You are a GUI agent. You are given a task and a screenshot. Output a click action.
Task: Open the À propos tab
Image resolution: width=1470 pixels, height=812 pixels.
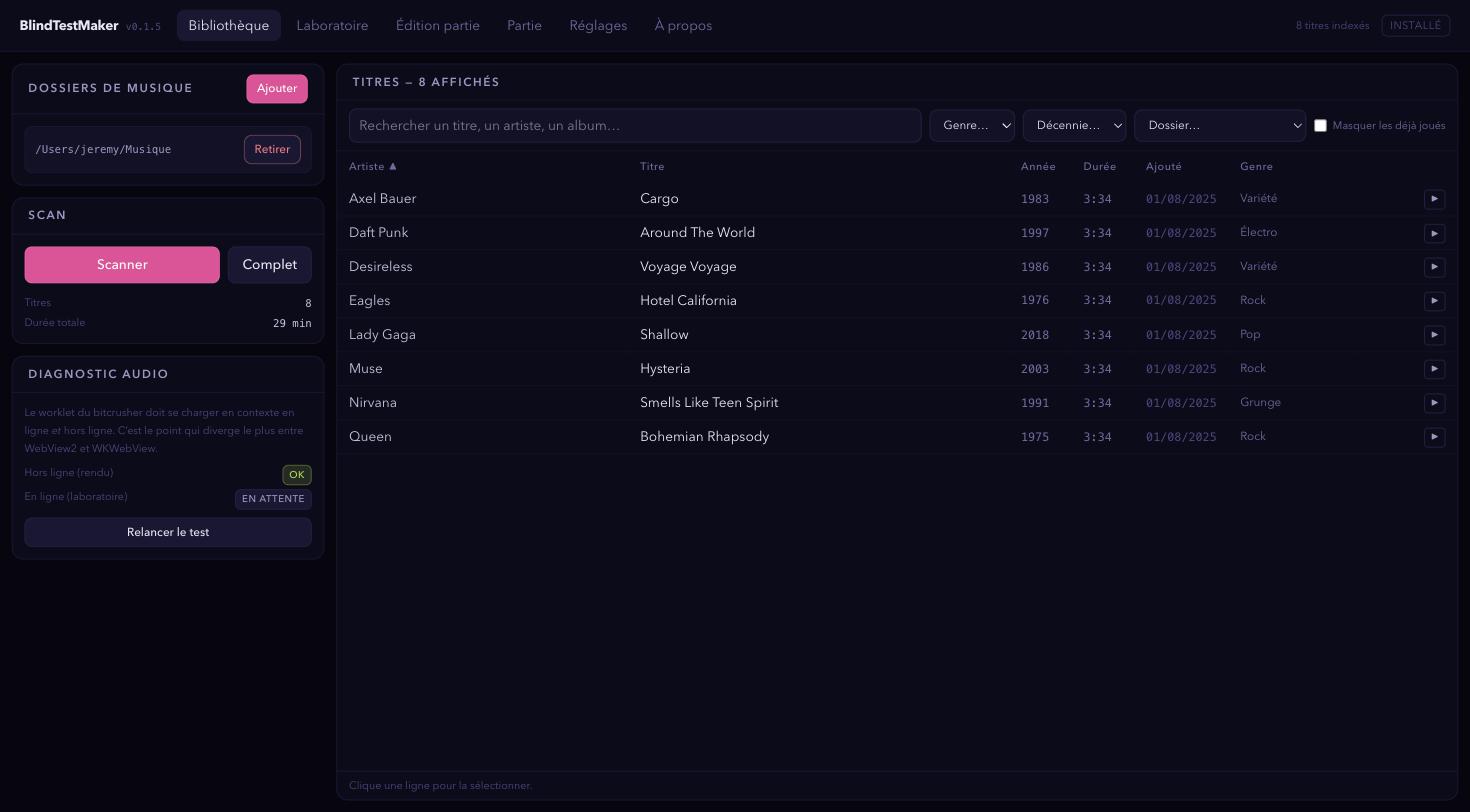[x=683, y=26]
